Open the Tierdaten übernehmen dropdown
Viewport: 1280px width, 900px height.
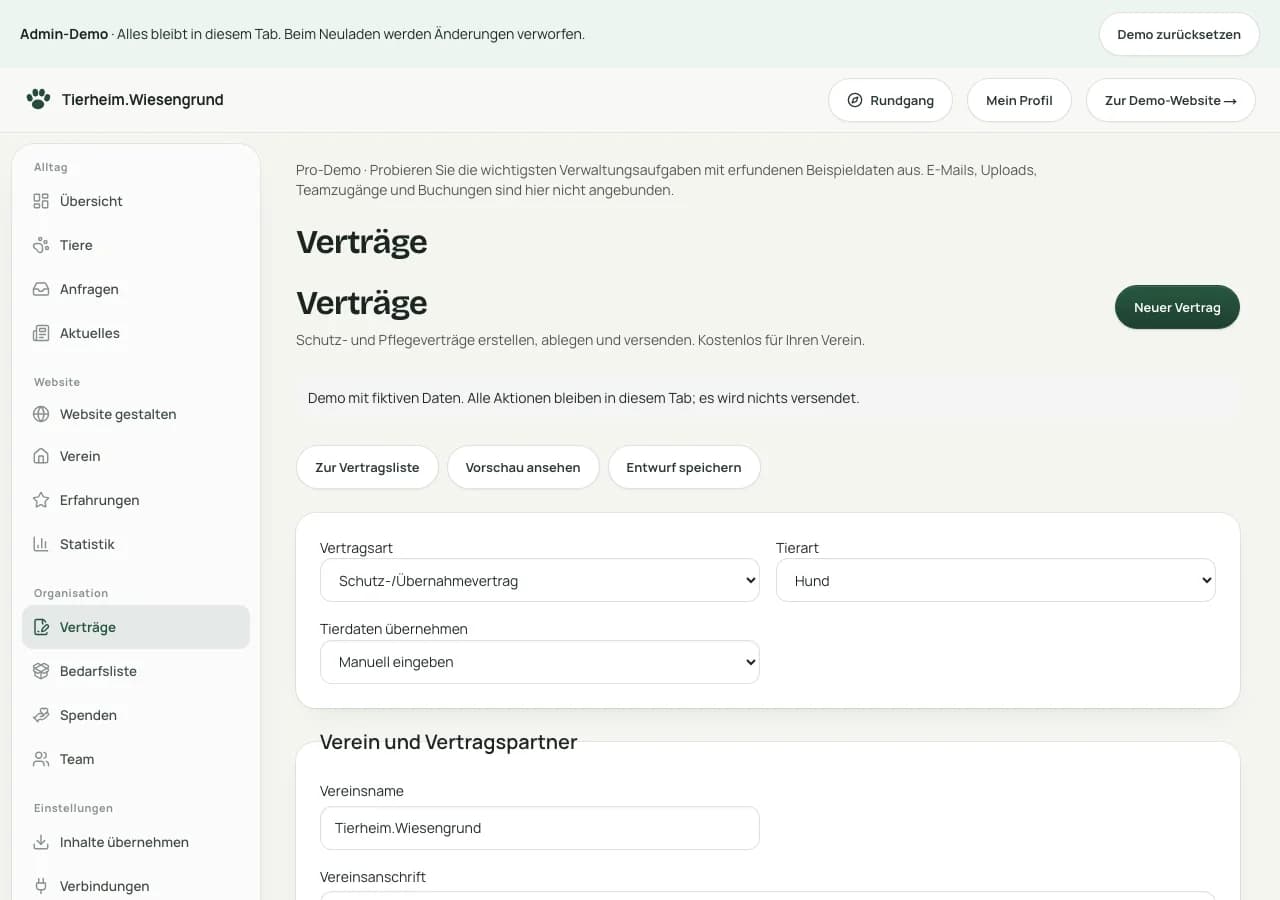540,662
